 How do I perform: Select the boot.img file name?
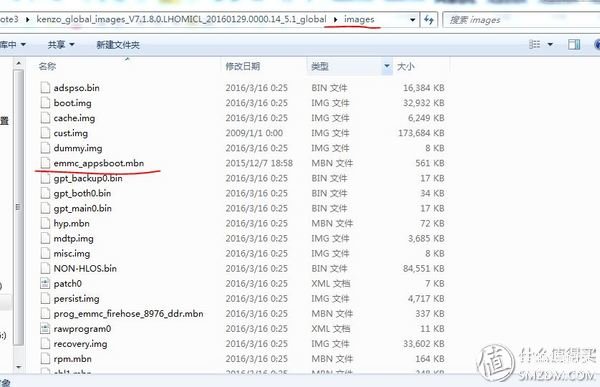click(x=72, y=103)
